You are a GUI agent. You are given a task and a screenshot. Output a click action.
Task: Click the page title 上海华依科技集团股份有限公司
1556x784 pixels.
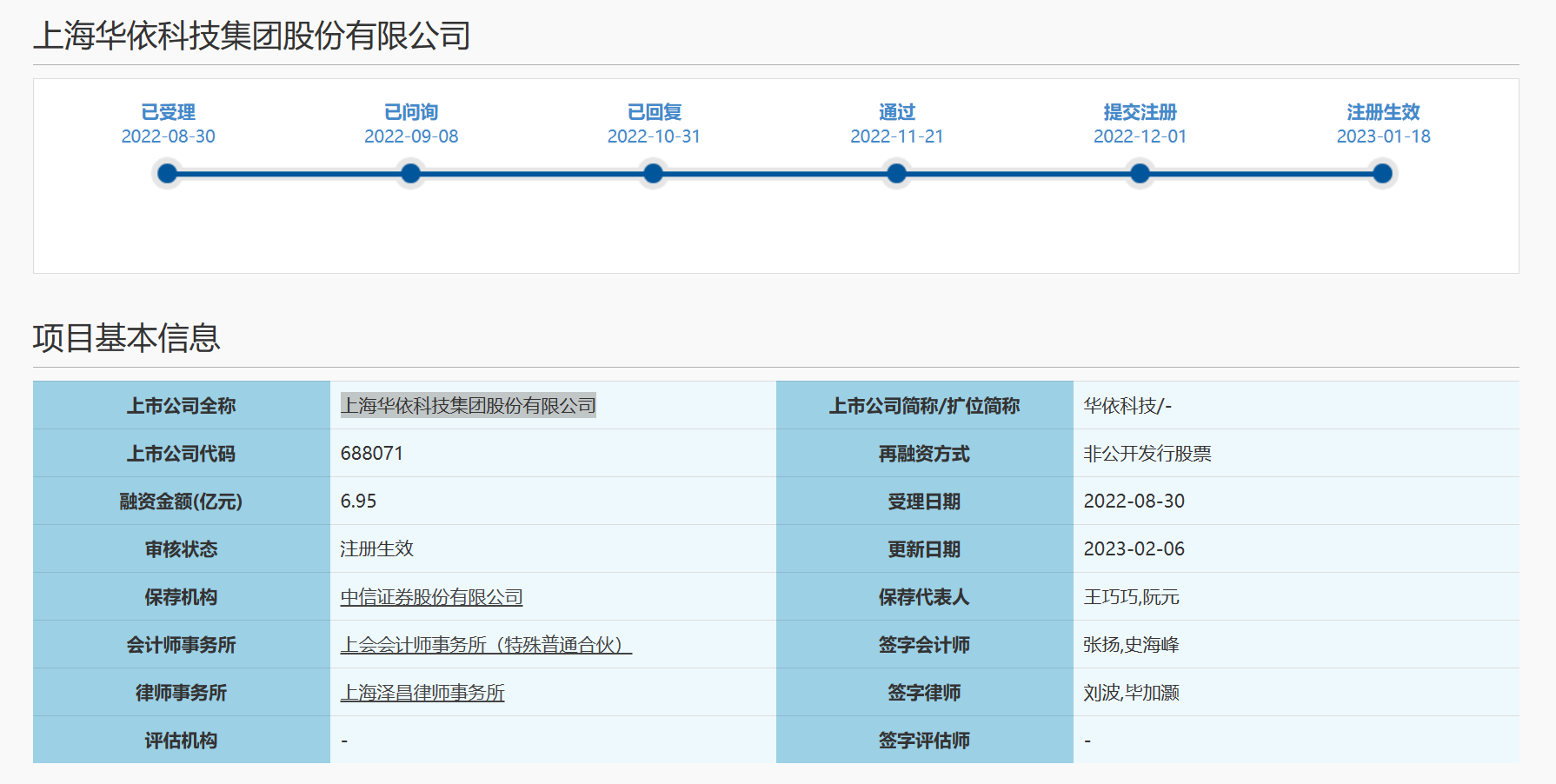coord(252,36)
